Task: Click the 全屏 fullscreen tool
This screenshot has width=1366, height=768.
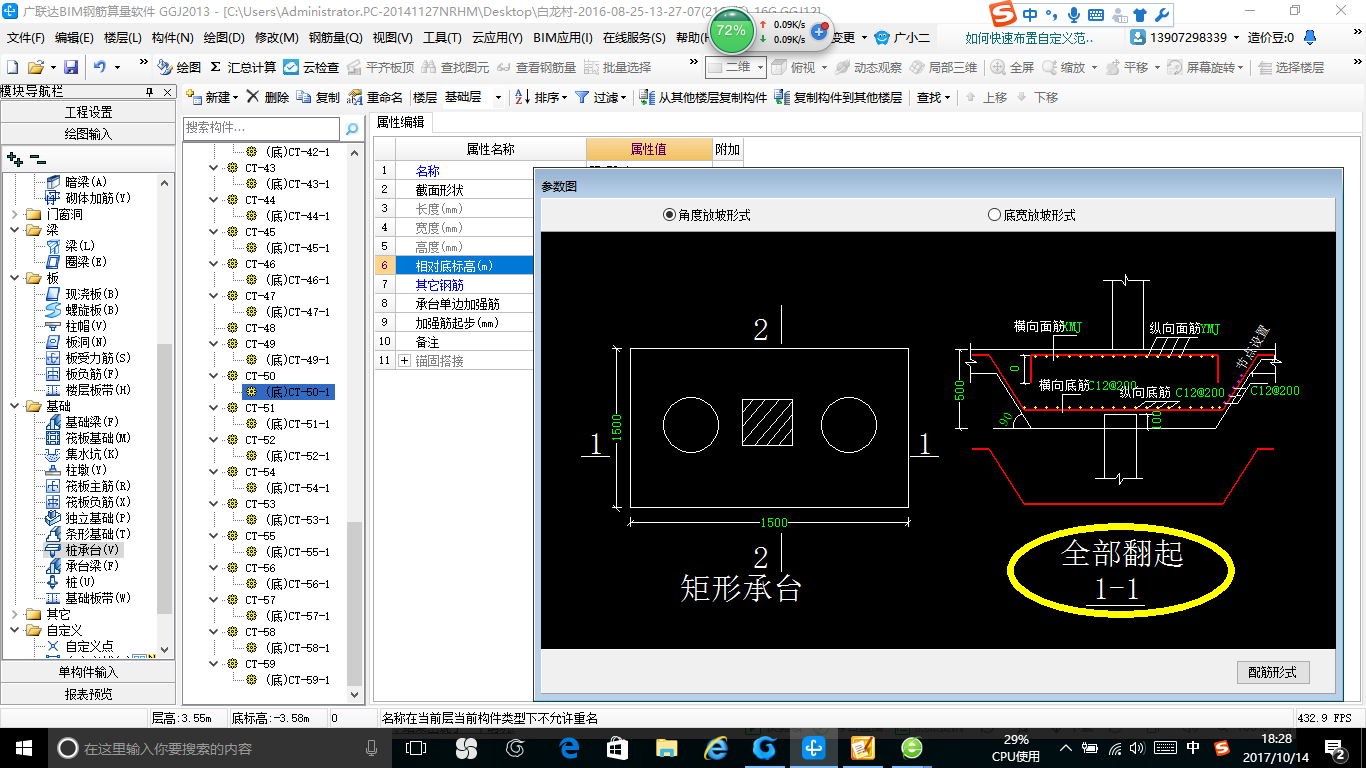Action: tap(1014, 67)
